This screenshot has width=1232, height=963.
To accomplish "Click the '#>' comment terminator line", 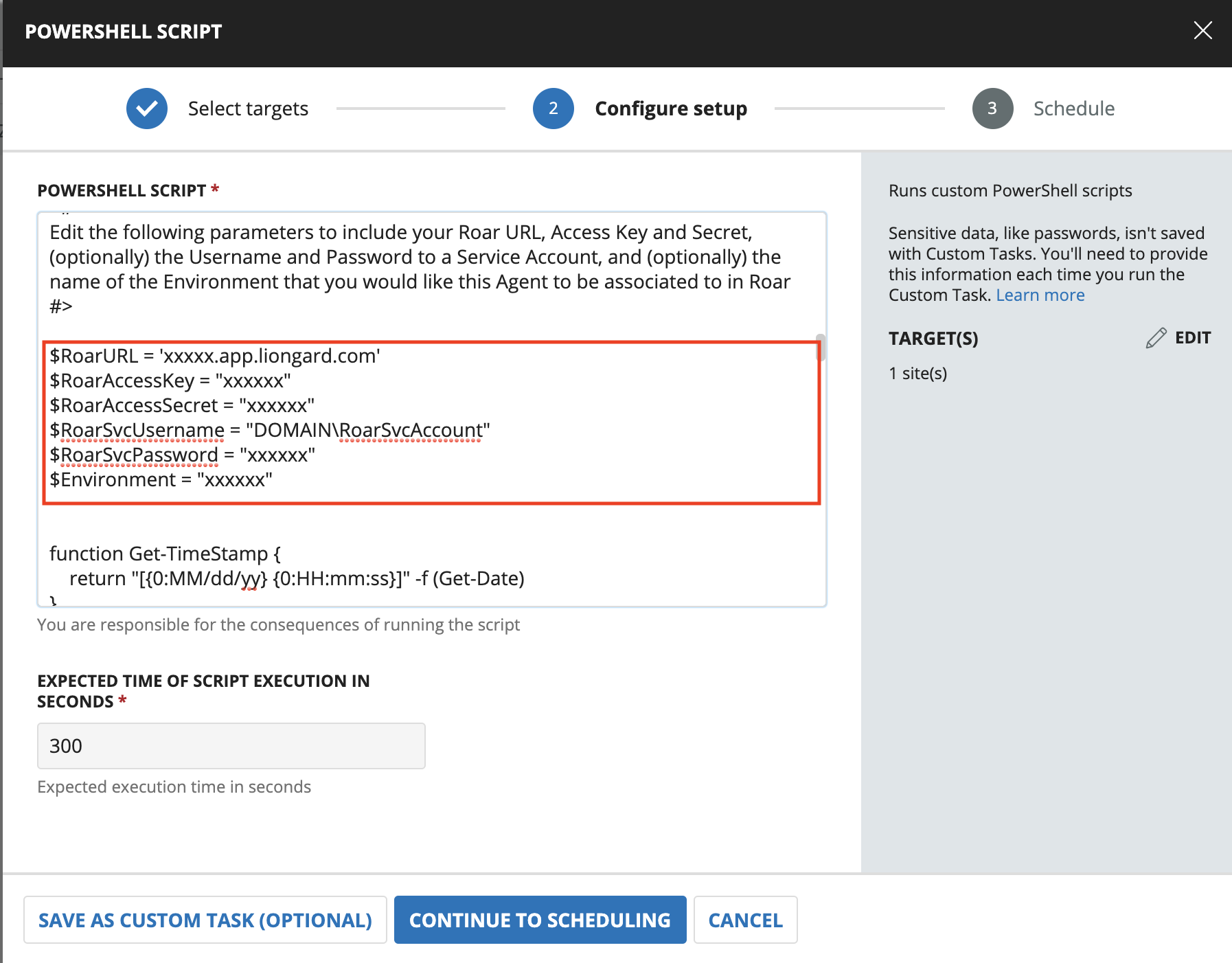I will click(x=61, y=306).
